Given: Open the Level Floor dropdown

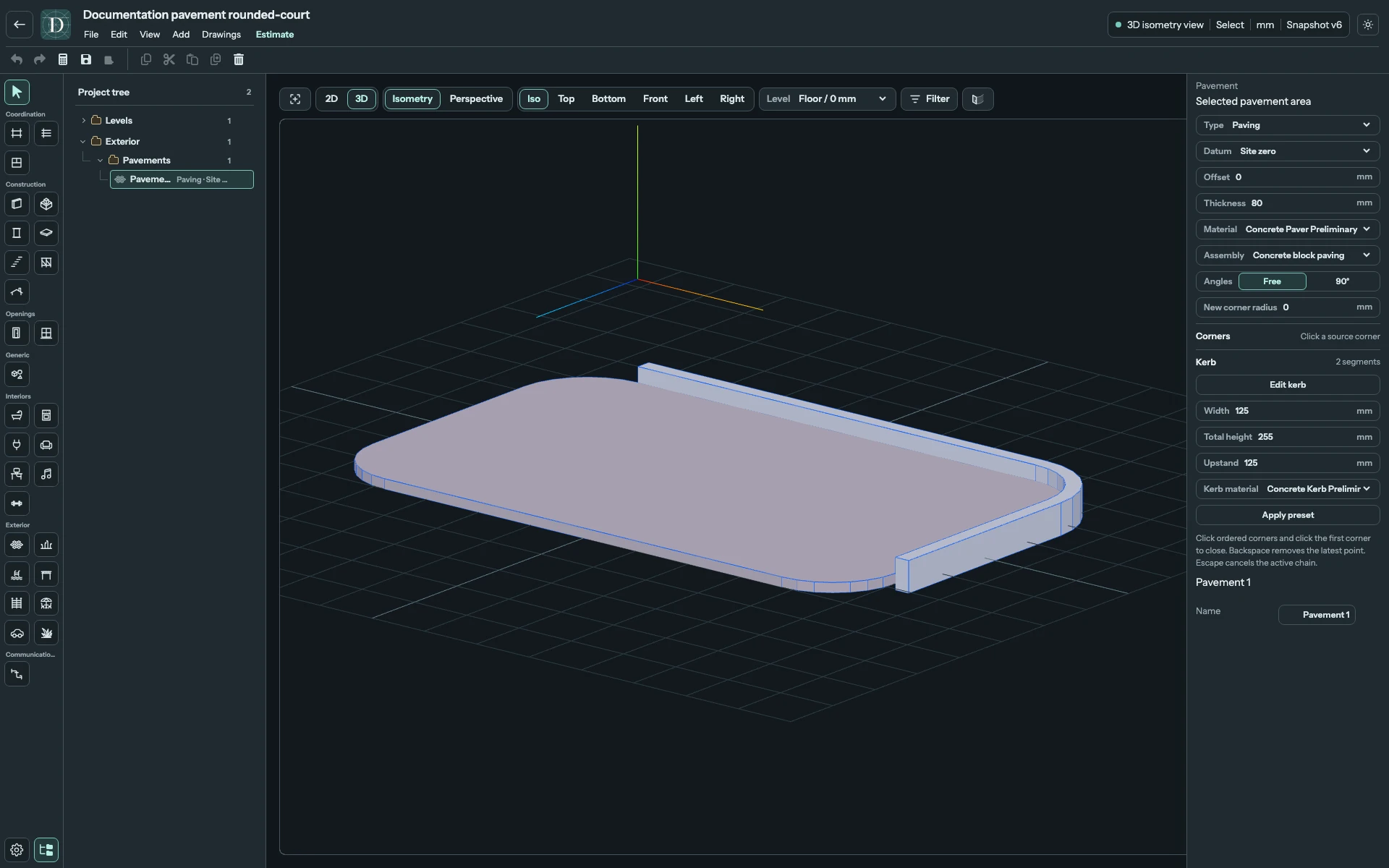Looking at the screenshot, I should coord(827,99).
